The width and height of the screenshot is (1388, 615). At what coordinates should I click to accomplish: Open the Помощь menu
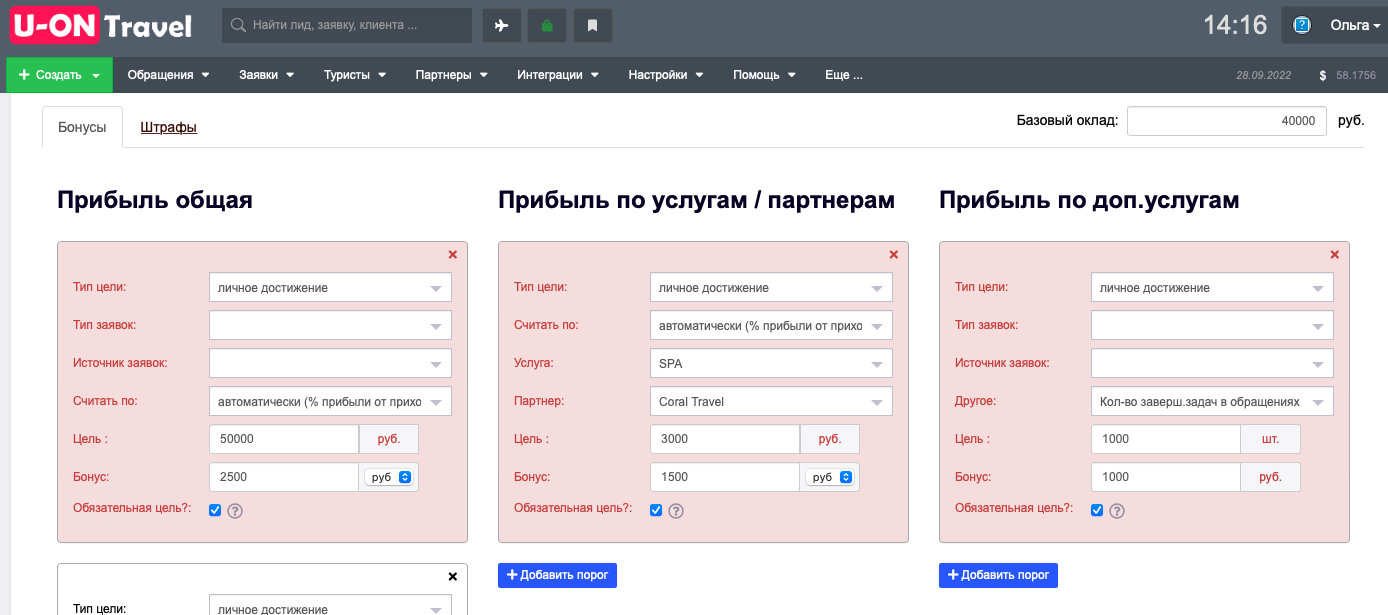coord(764,75)
